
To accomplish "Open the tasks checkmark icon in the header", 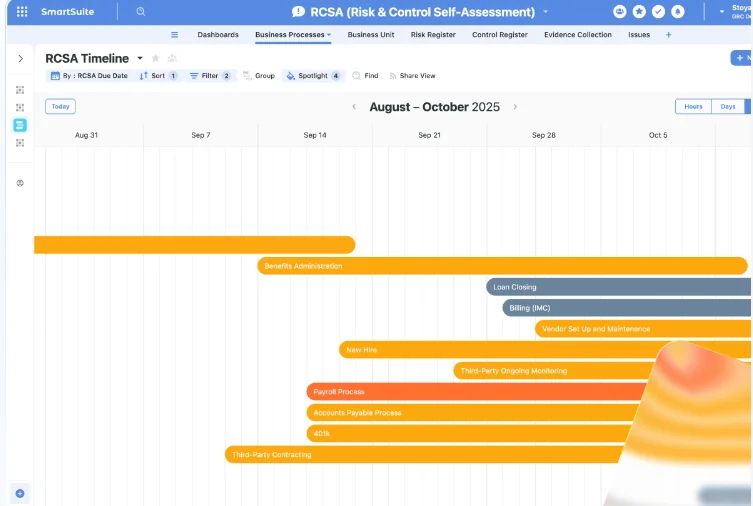I will (658, 12).
